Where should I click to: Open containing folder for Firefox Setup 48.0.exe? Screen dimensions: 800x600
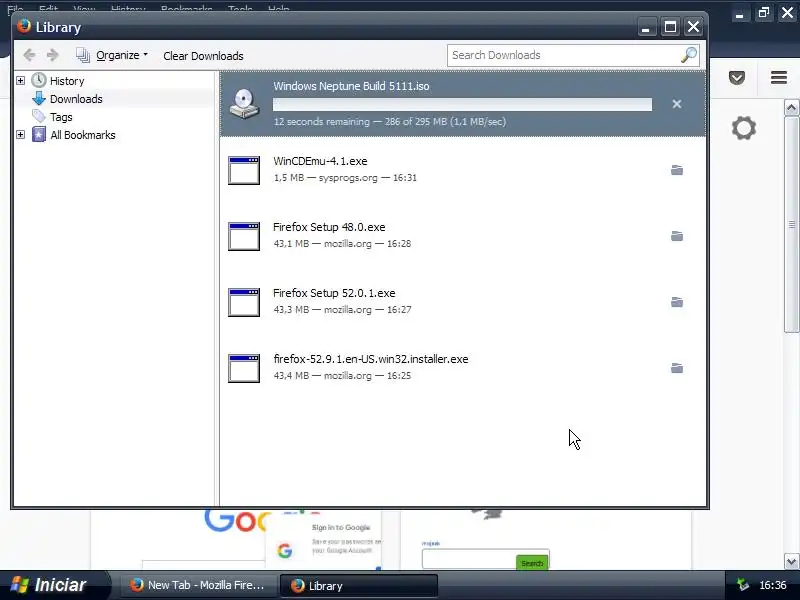pyautogui.click(x=677, y=236)
